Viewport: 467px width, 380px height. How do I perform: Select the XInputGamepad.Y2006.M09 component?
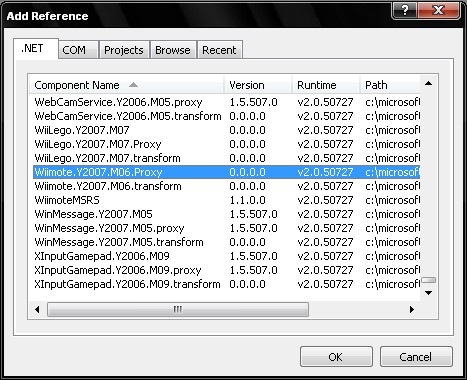coord(226,256)
